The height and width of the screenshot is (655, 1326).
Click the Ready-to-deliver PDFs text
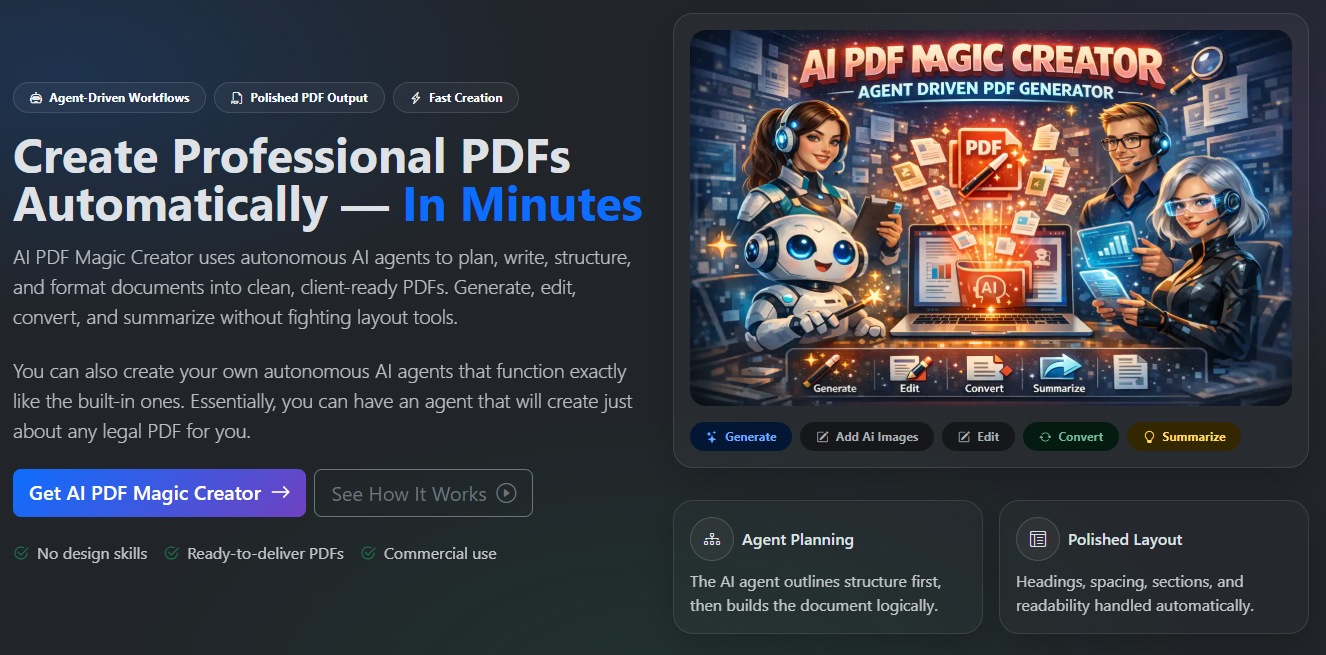point(266,553)
